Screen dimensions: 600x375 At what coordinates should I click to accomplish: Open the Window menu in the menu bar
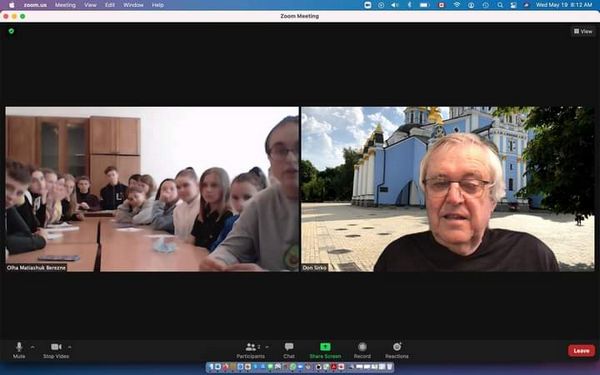click(133, 5)
